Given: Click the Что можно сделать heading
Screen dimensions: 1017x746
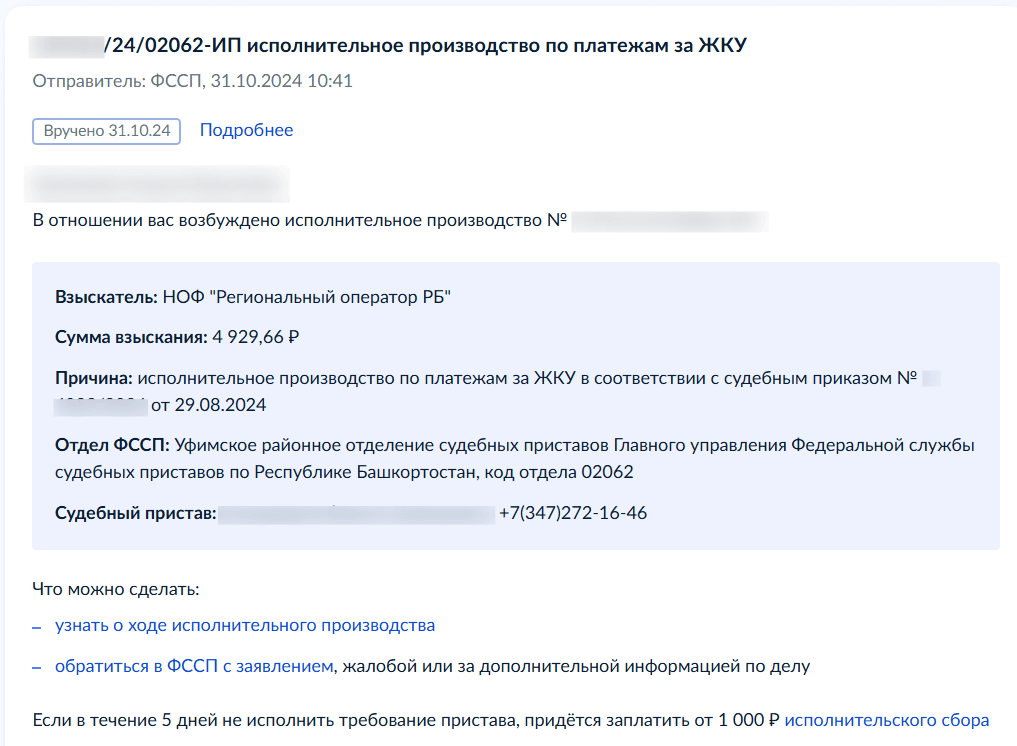Looking at the screenshot, I should tap(115, 589).
